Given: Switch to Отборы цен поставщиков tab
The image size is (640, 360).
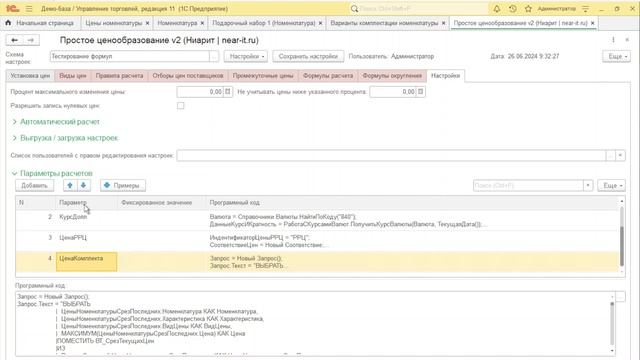Looking at the screenshot, I should coord(188,76).
